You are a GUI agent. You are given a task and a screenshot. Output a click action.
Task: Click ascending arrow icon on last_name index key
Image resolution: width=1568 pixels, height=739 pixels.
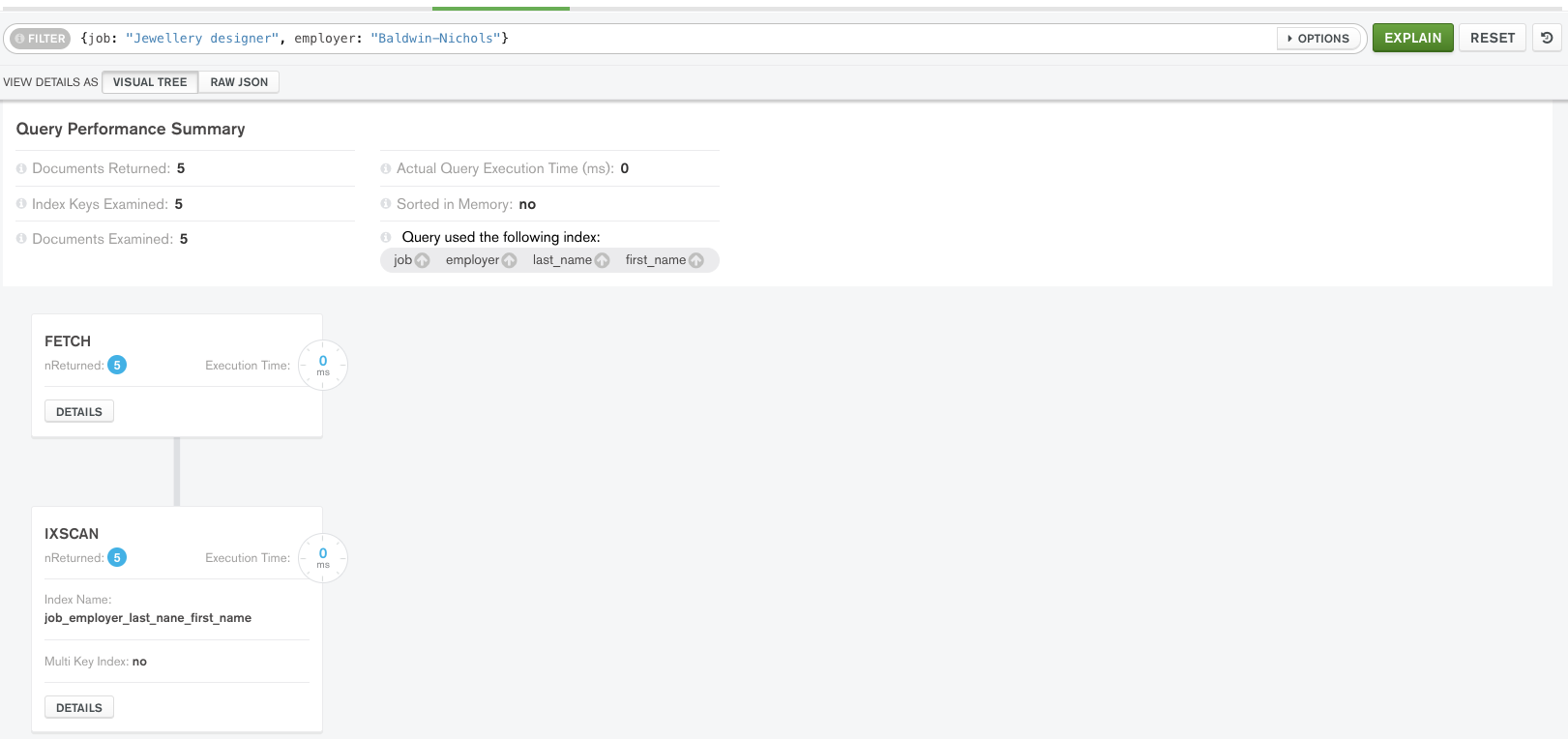[x=602, y=260]
